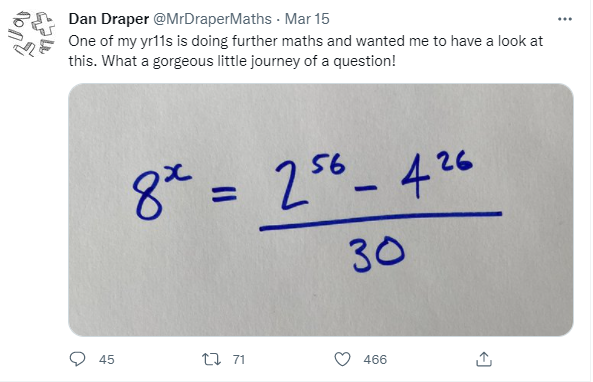Click Dan Draper's profile avatar
Image resolution: width=593 pixels, height=382 pixels.
pos(32,33)
